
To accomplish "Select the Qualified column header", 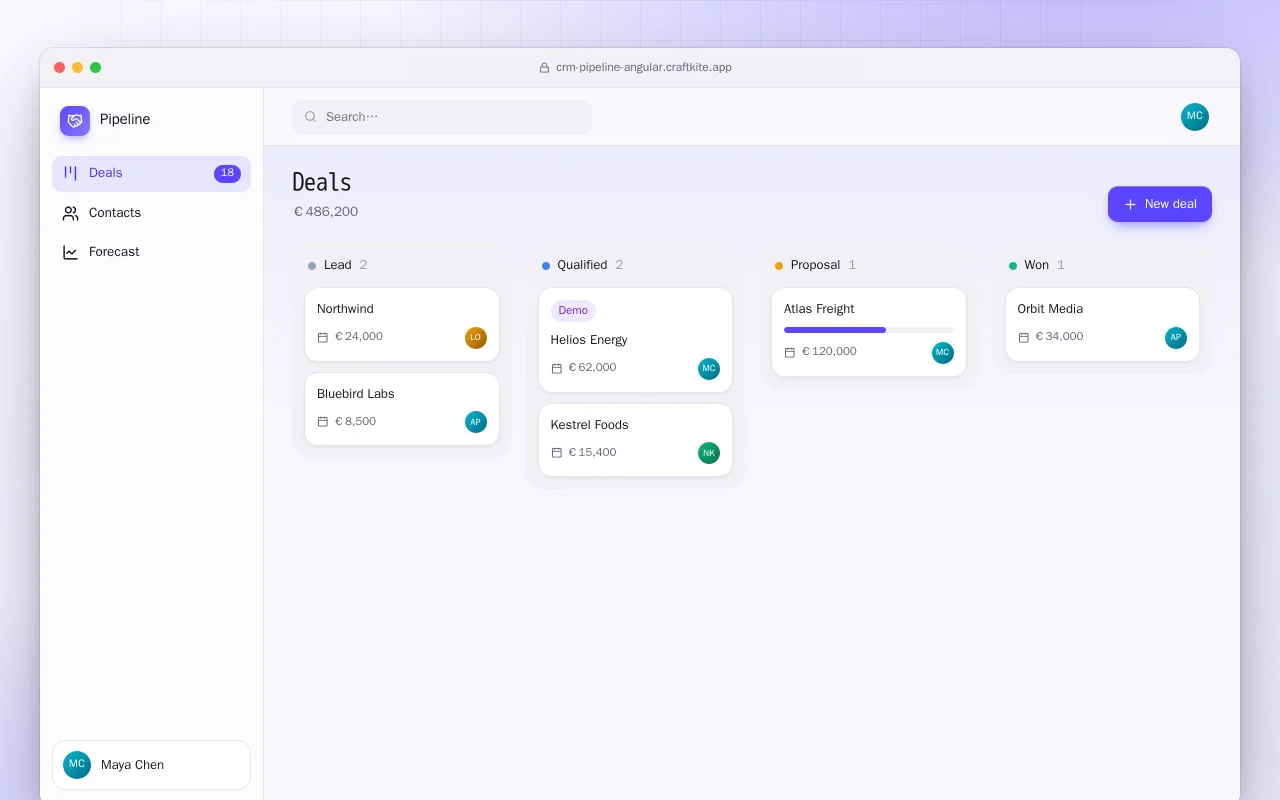I will (x=582, y=265).
